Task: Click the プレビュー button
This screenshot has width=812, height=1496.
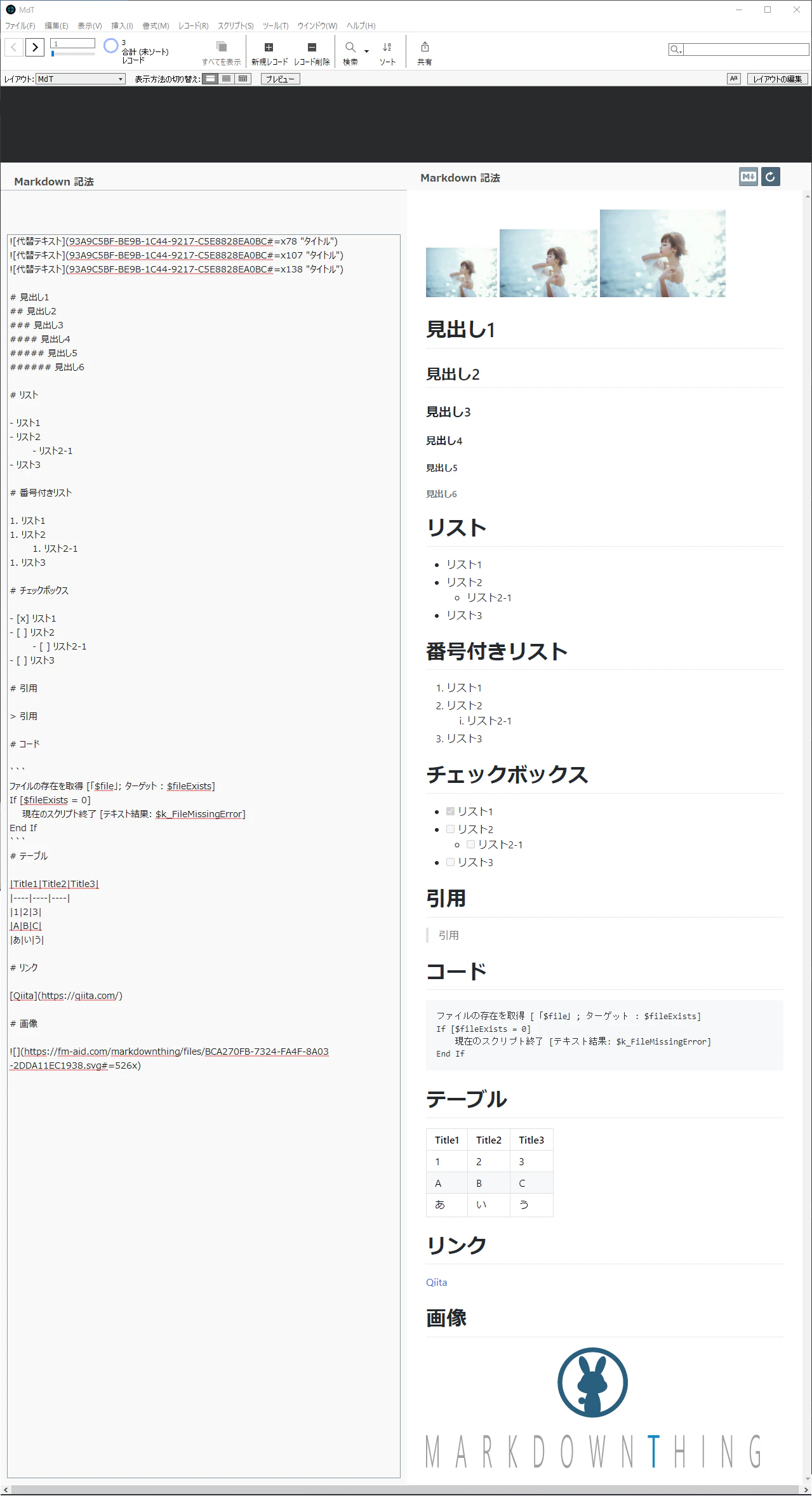Action: (280, 79)
